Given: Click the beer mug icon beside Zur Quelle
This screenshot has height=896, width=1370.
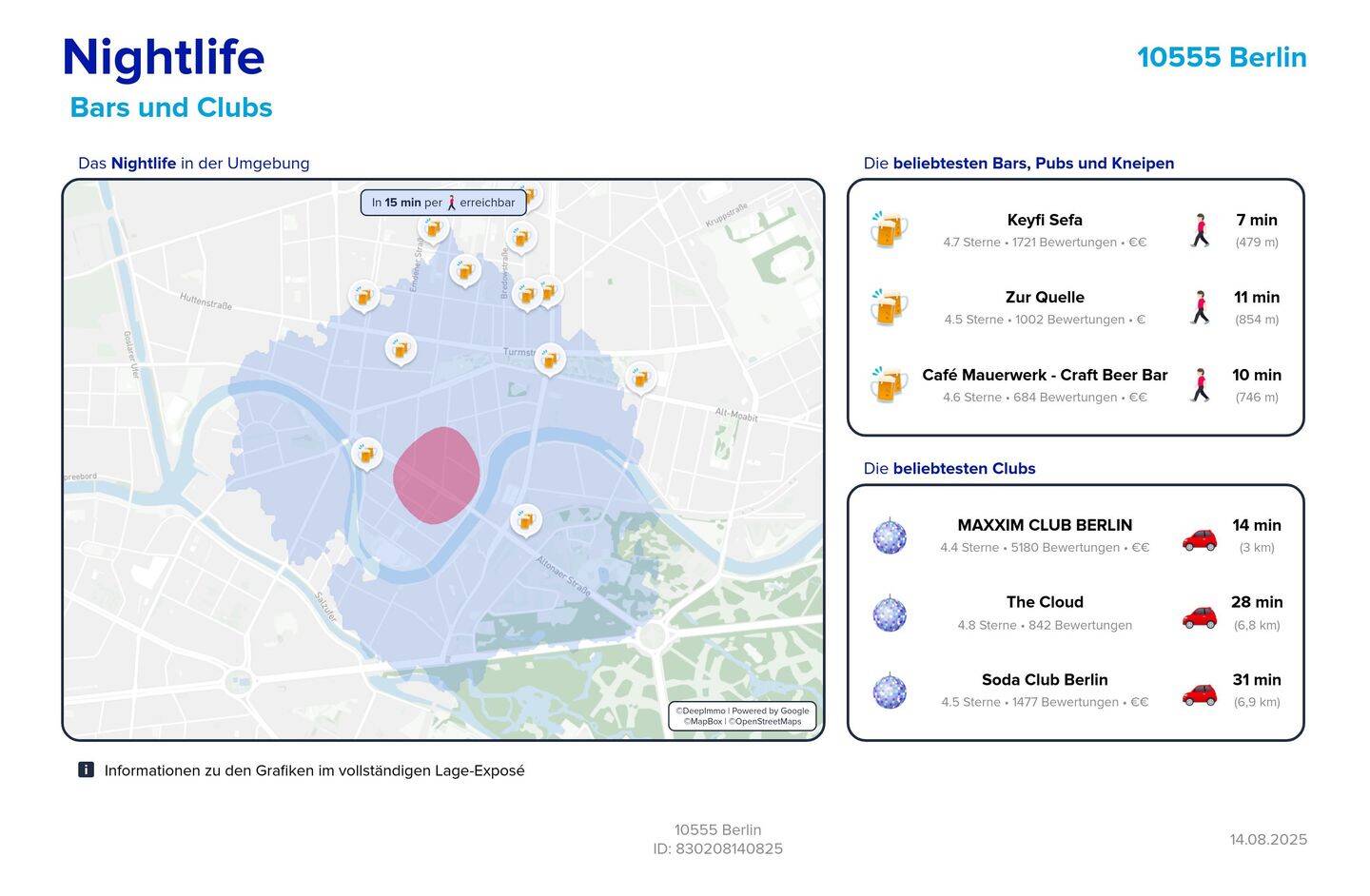Looking at the screenshot, I should click(889, 307).
